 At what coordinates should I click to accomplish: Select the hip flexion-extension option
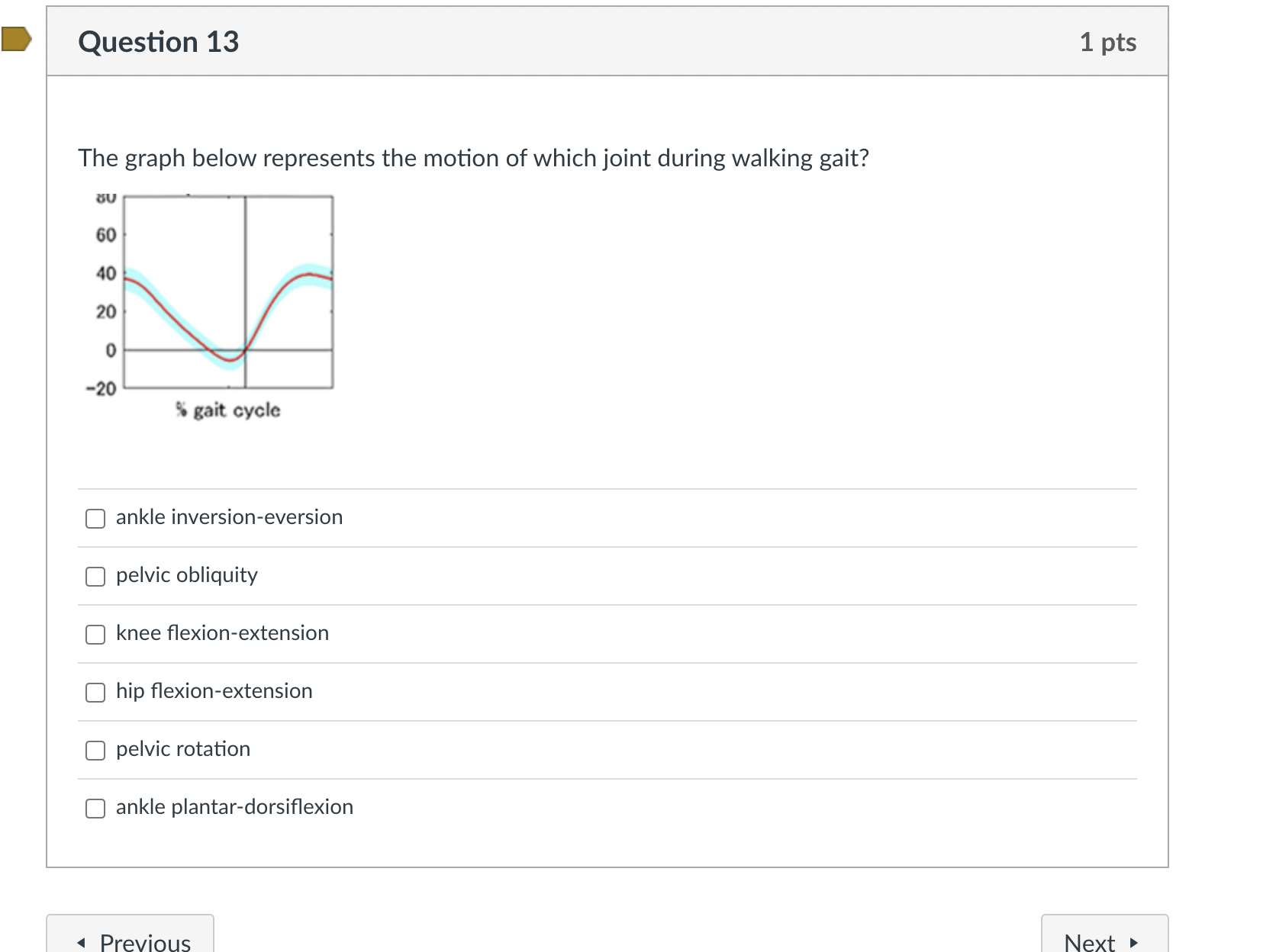95,693
